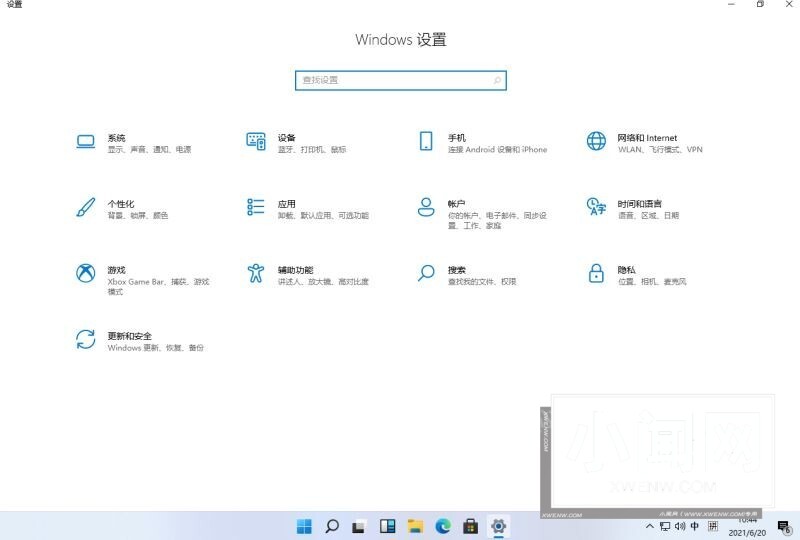This screenshot has height=540, width=800.
Task: Toggle the 中 input language indicator
Action: pos(695,526)
